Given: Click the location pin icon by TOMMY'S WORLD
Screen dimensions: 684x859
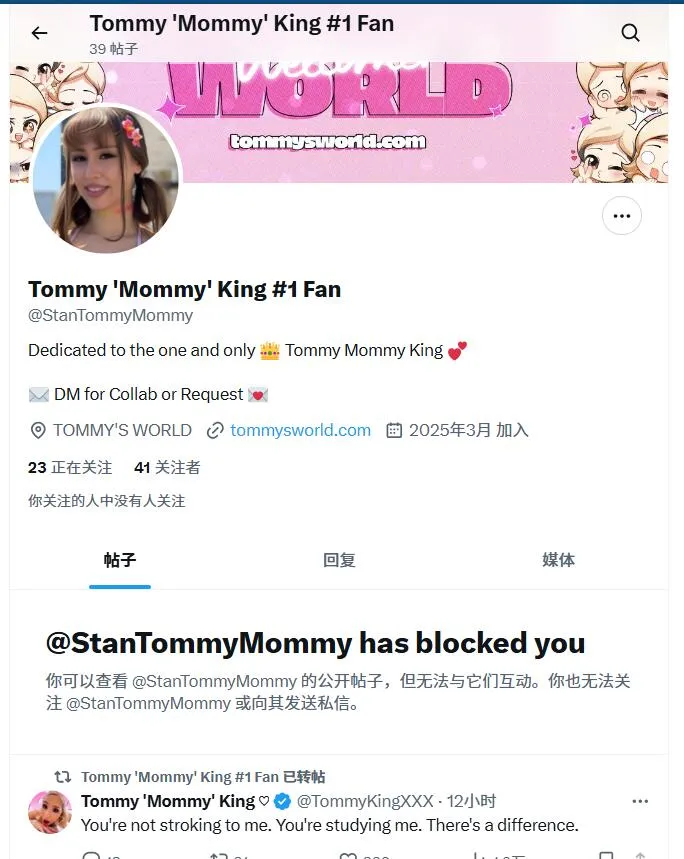Looking at the screenshot, I should click(x=38, y=431).
